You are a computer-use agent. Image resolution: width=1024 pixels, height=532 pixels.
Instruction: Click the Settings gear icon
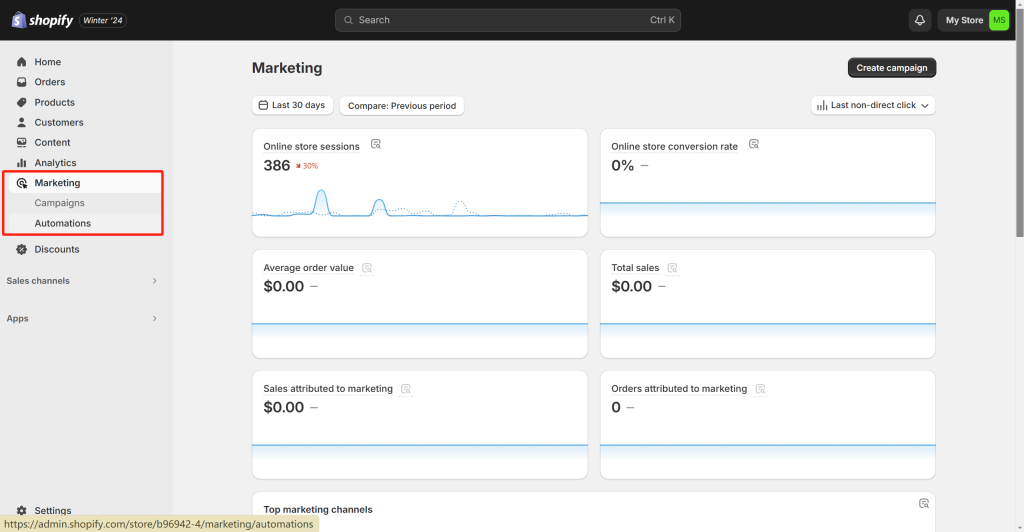[x=22, y=510]
